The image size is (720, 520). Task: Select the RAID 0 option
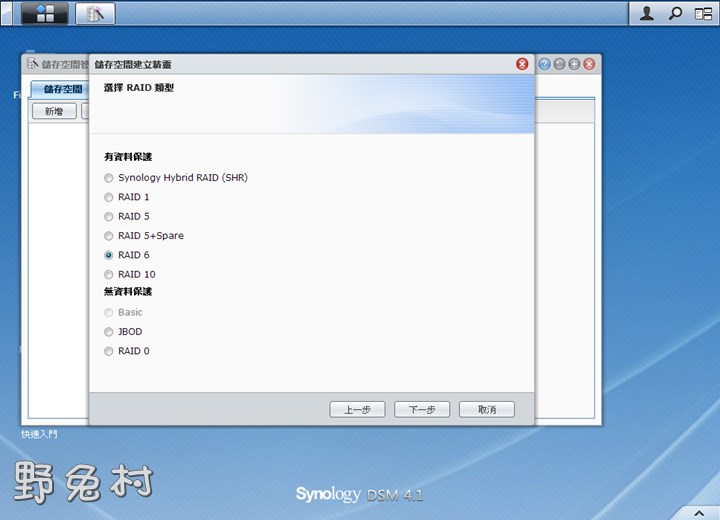[x=108, y=351]
